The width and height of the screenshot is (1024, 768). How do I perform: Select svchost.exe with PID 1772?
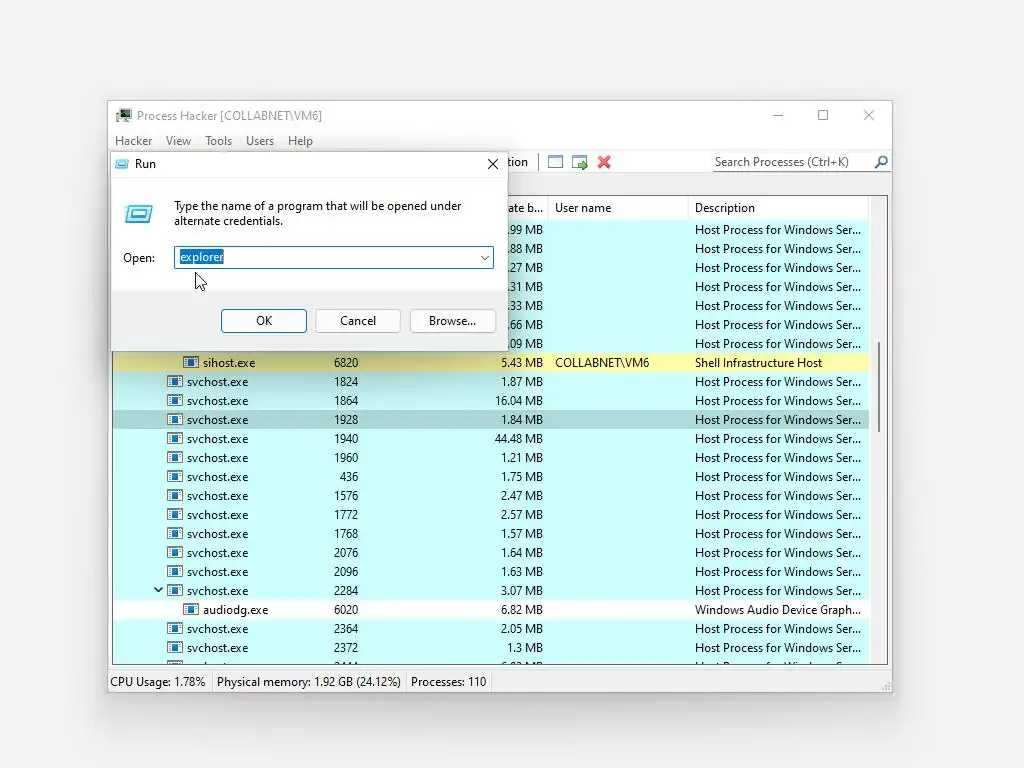pyautogui.click(x=490, y=515)
